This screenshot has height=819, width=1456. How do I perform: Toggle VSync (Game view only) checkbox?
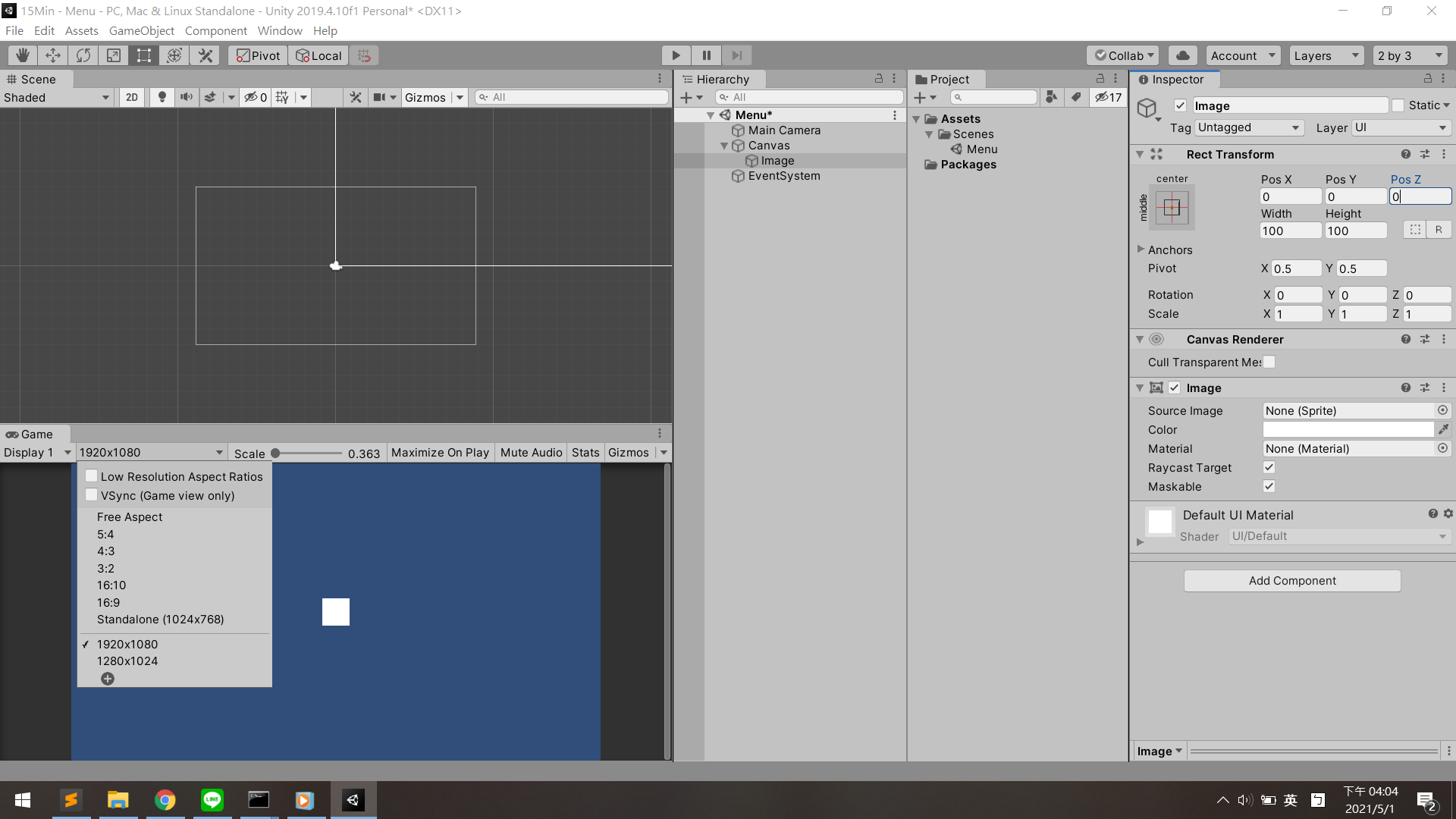click(92, 495)
